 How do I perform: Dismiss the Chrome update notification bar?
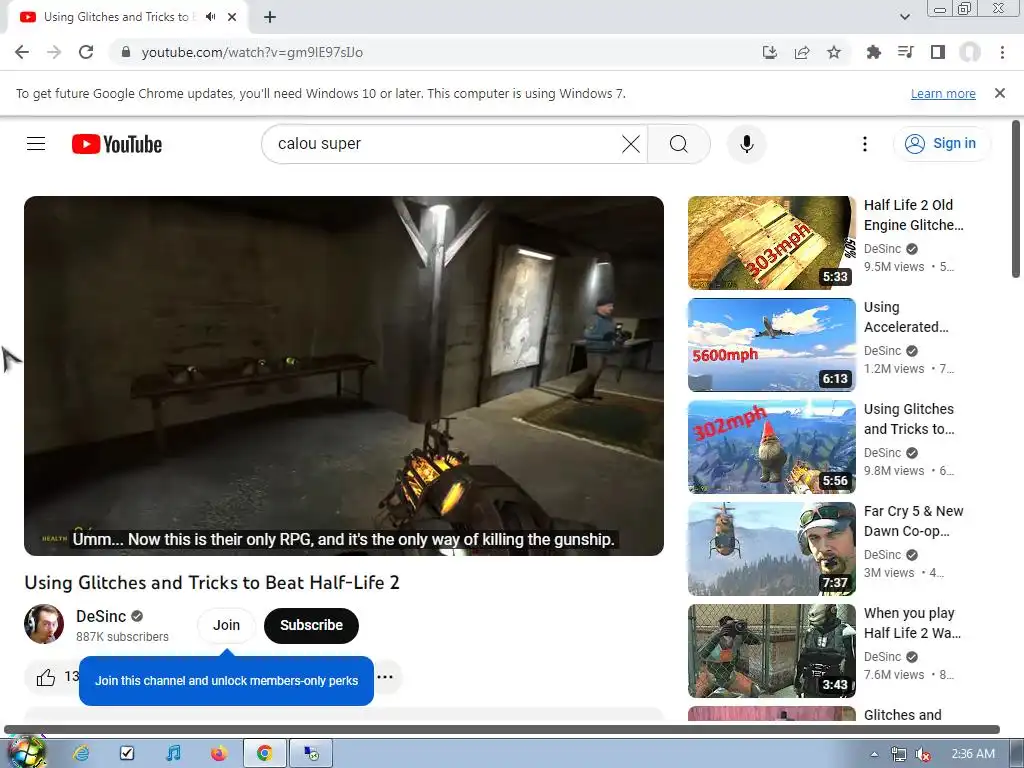1000,93
